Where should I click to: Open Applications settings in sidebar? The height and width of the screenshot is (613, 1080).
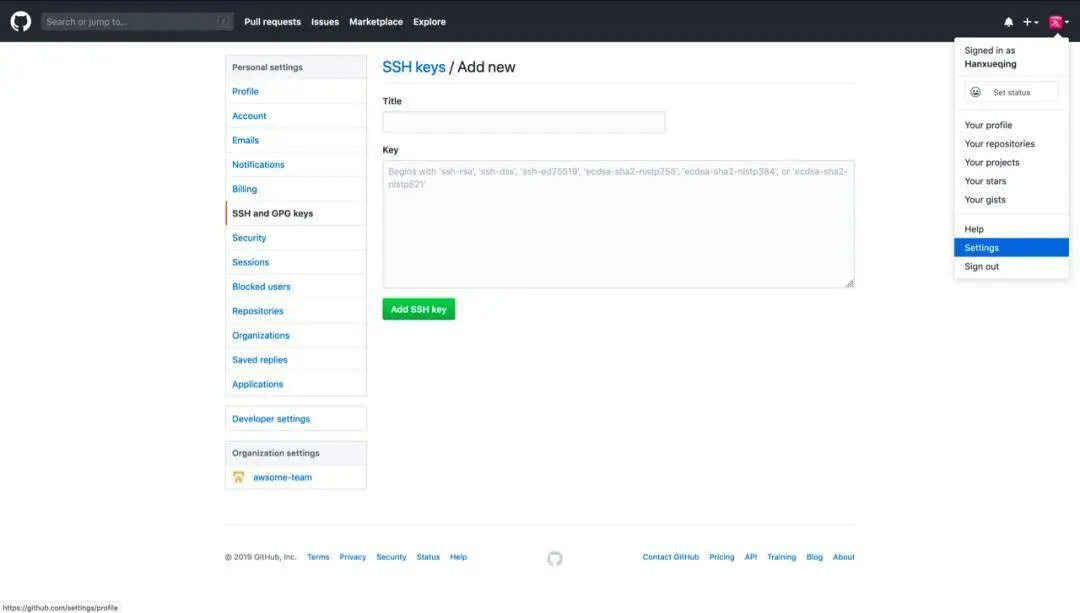coord(295,384)
